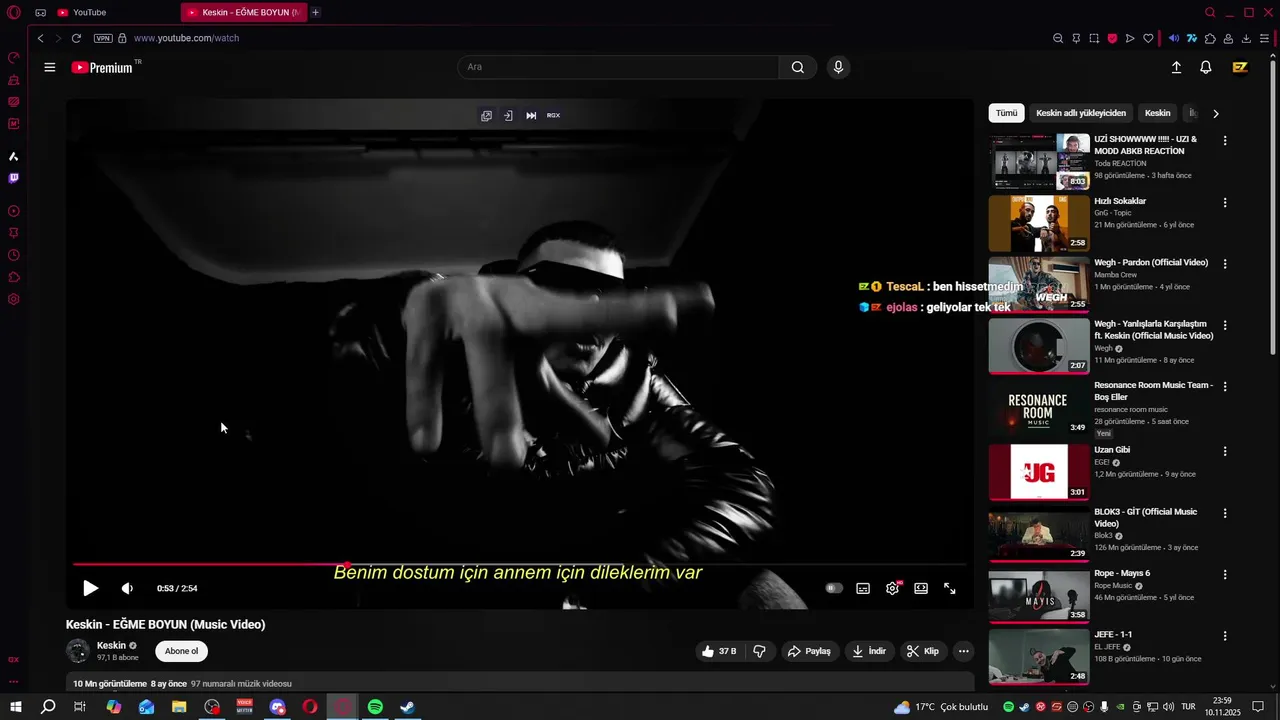Open sidebar settings gear icon
The image size is (1280, 720).
coord(14,299)
